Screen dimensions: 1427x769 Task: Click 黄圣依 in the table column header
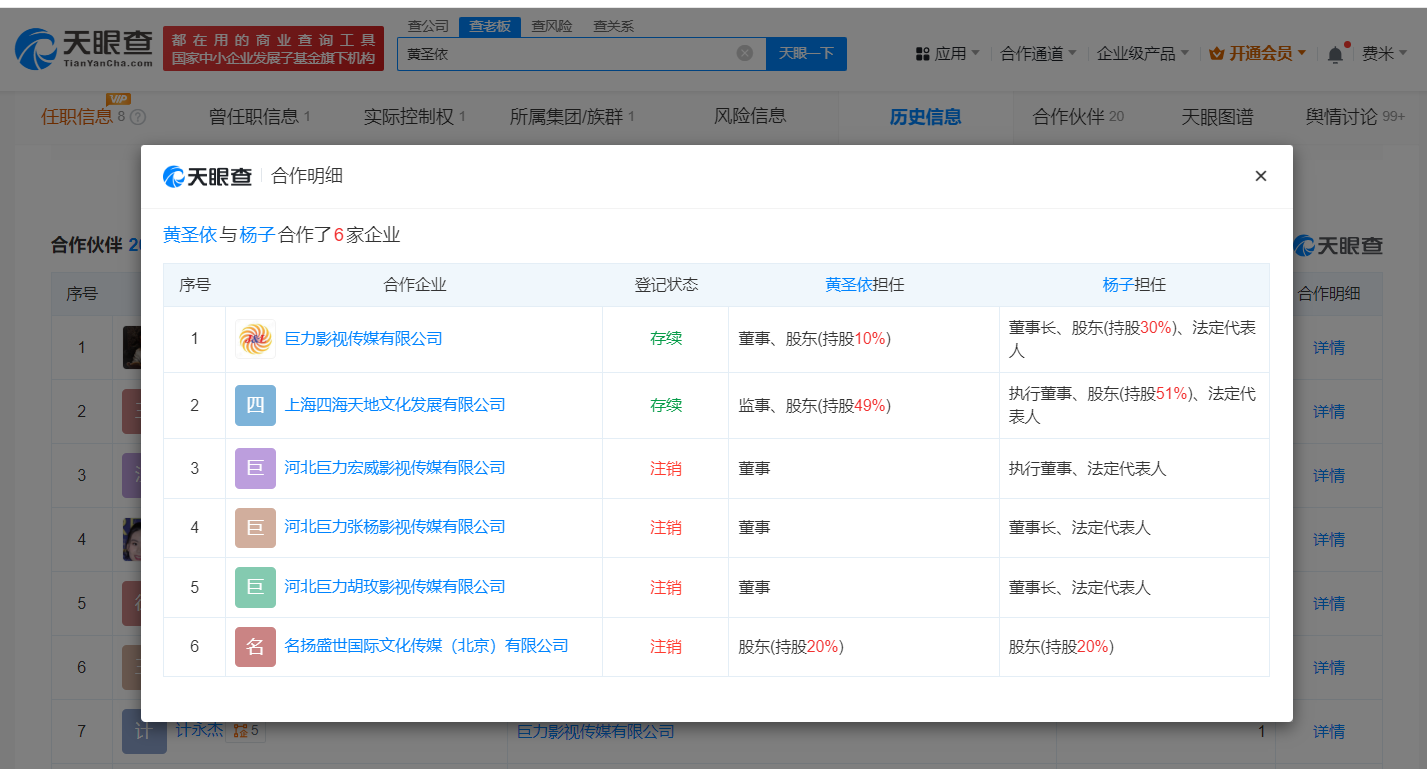[848, 285]
